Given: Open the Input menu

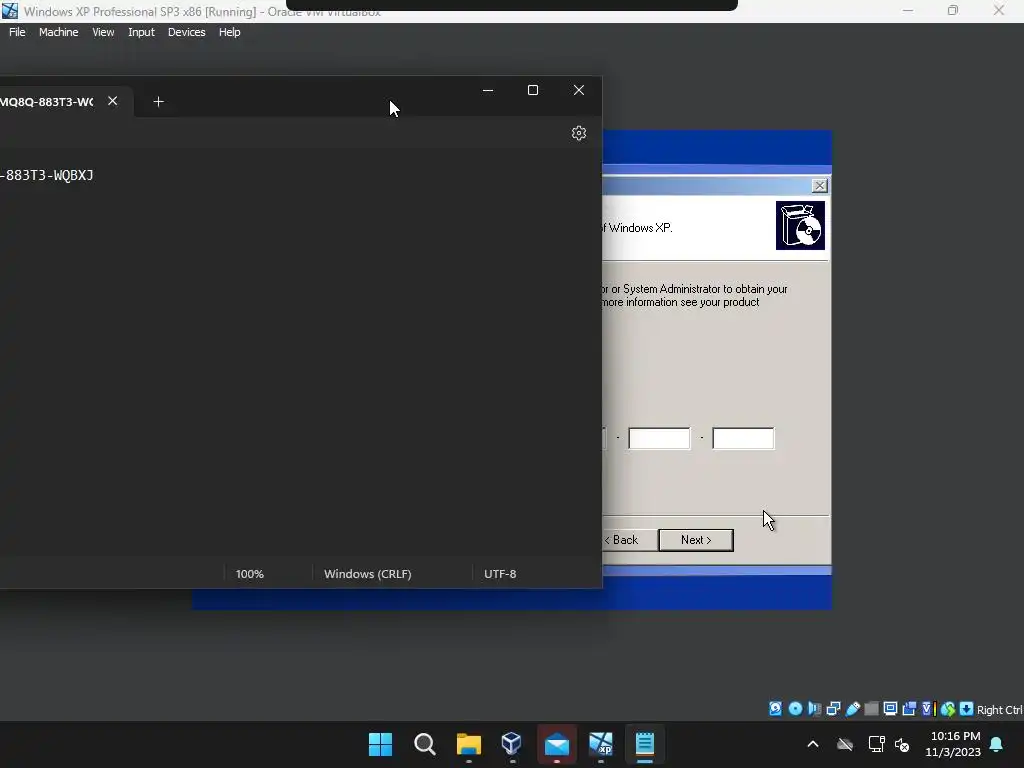Looking at the screenshot, I should (141, 32).
